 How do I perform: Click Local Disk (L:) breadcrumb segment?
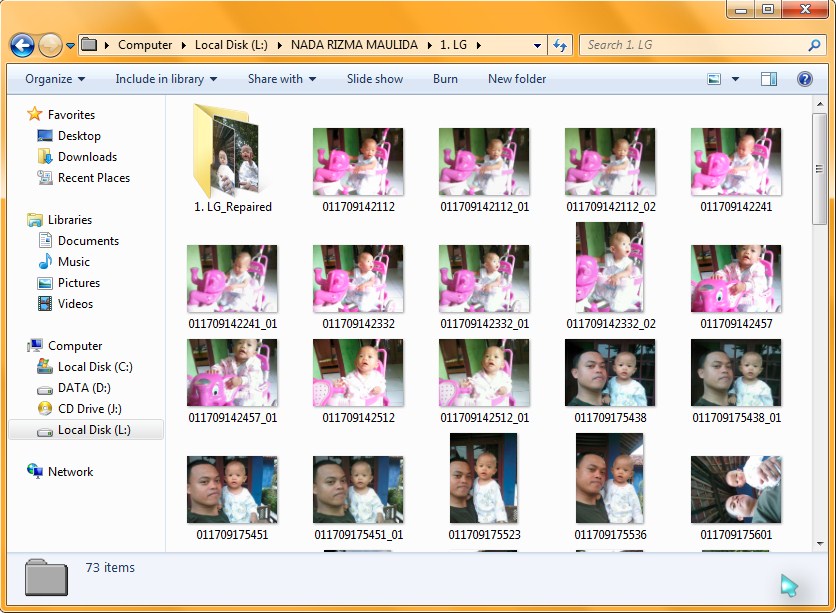(x=231, y=45)
